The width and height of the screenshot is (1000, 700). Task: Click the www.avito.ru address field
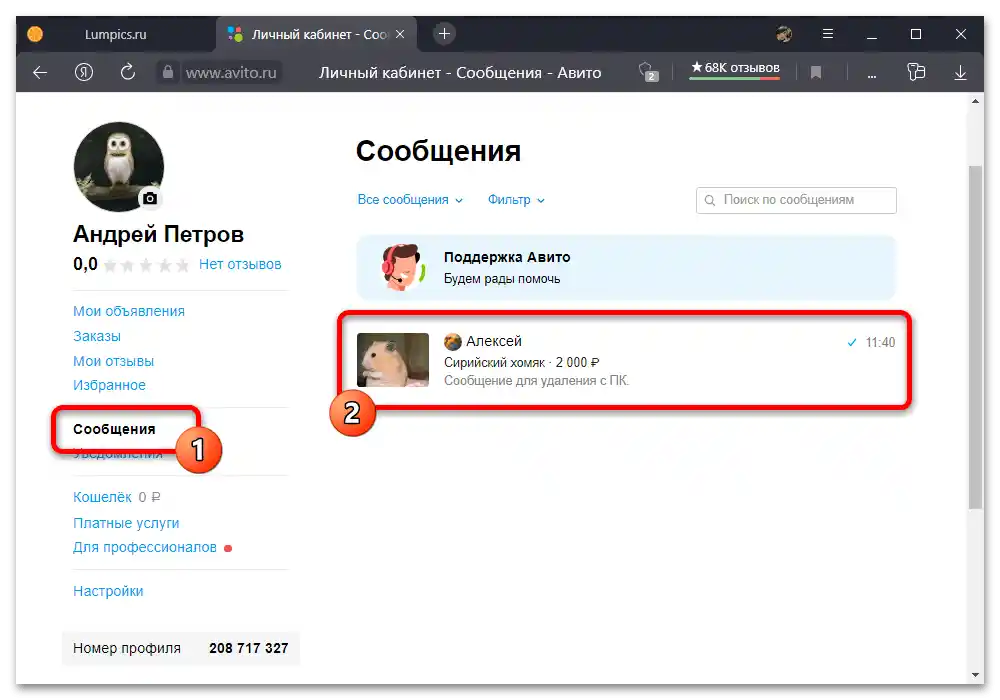[x=231, y=73]
